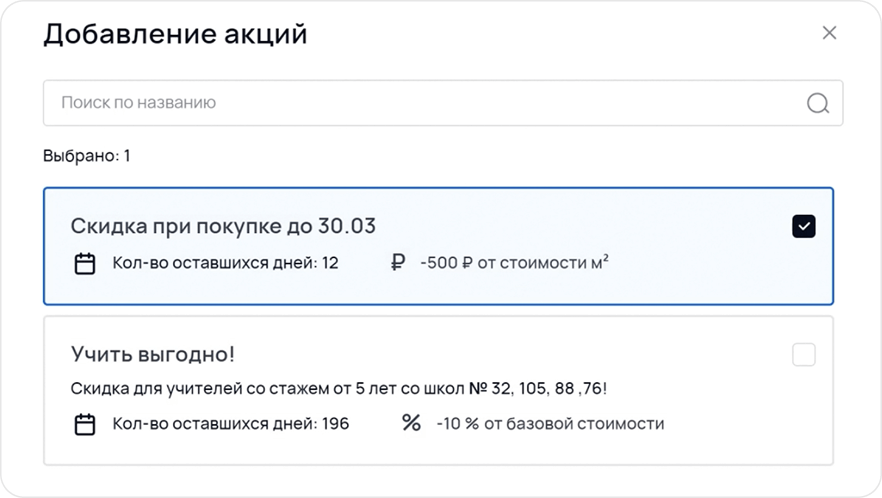Click the Кол-во оставшихся дней: 12 text
The image size is (882, 498).
click(x=225, y=264)
